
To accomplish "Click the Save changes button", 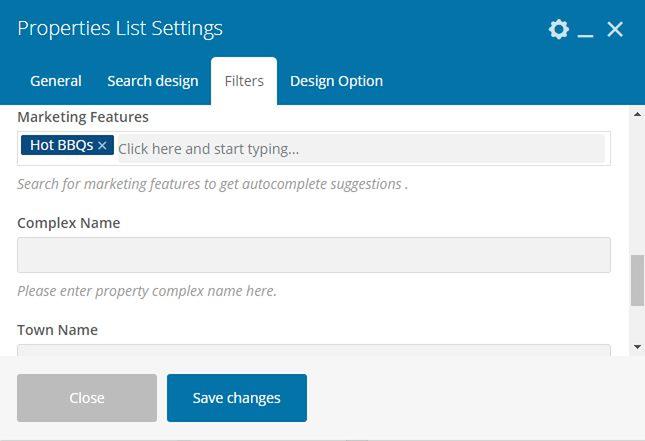I will [236, 398].
